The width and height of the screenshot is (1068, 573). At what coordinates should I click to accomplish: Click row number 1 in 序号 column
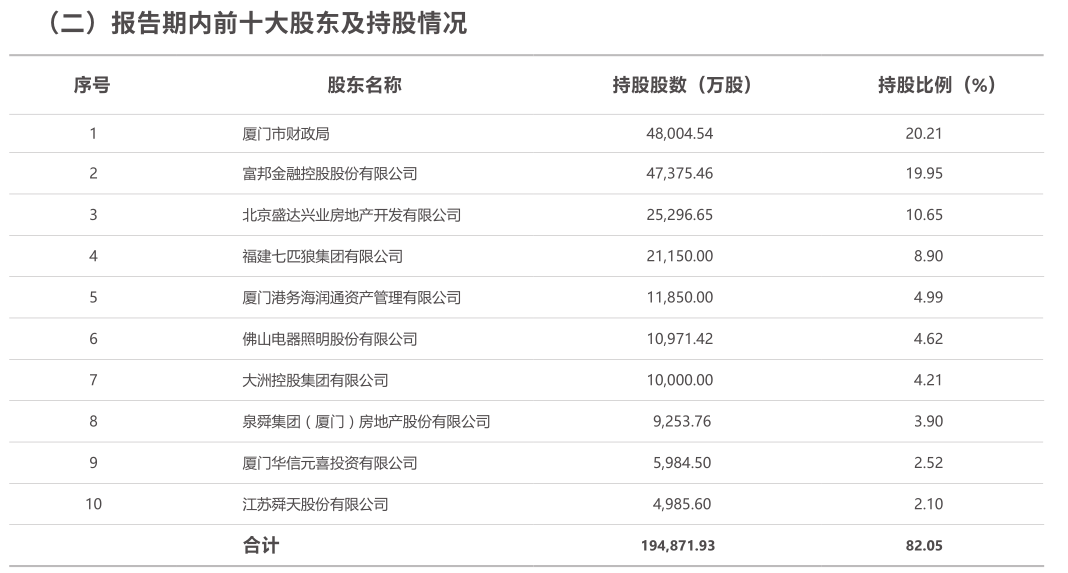click(93, 134)
